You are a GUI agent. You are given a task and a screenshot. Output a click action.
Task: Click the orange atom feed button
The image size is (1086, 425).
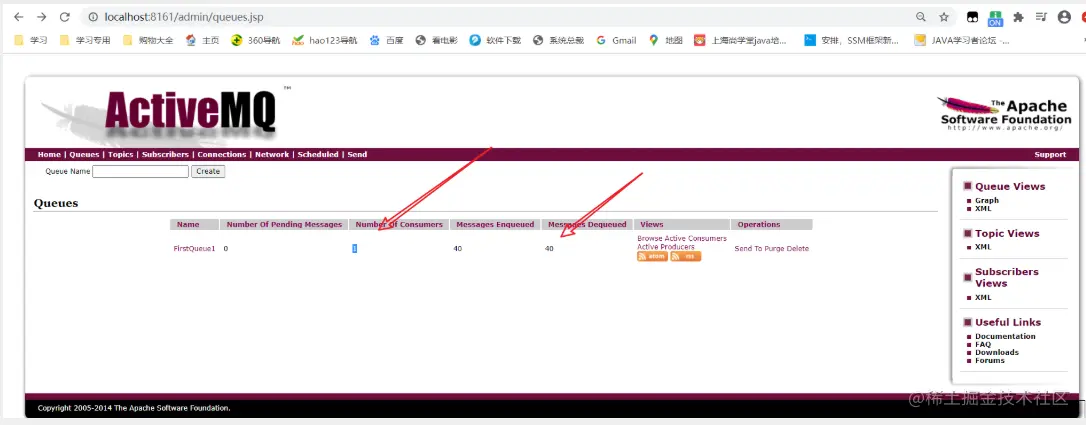(x=652, y=256)
